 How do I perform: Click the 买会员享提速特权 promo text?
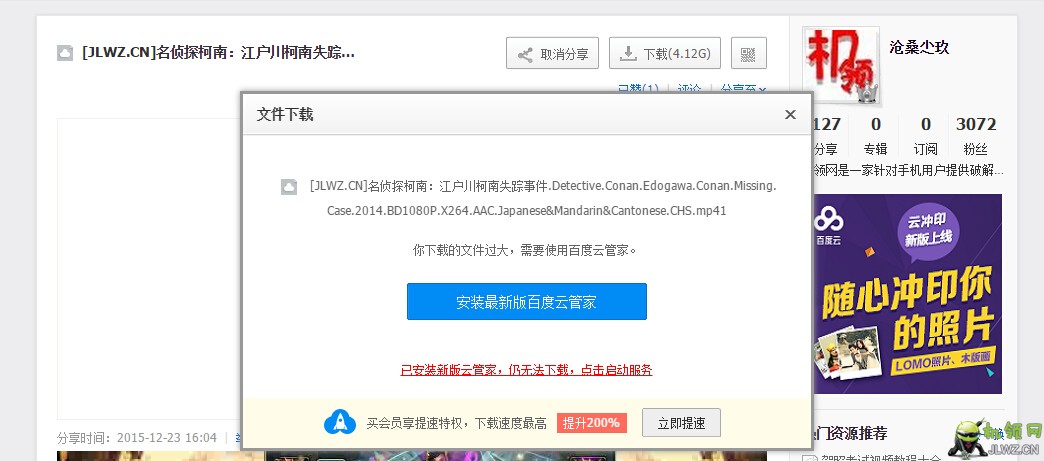(x=456, y=423)
